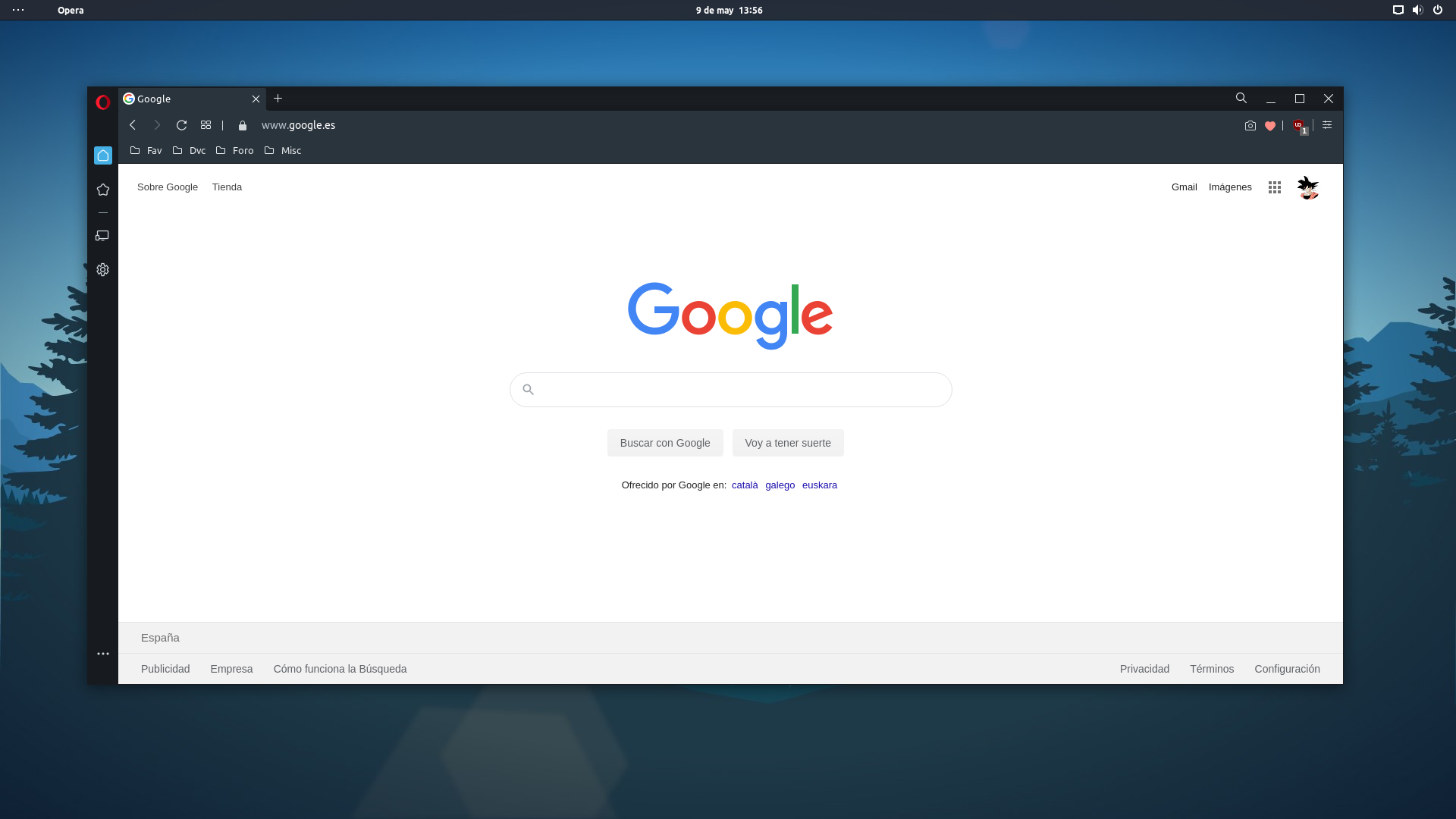
Task: Open sidebar three-dot setup menu
Action: tap(103, 654)
